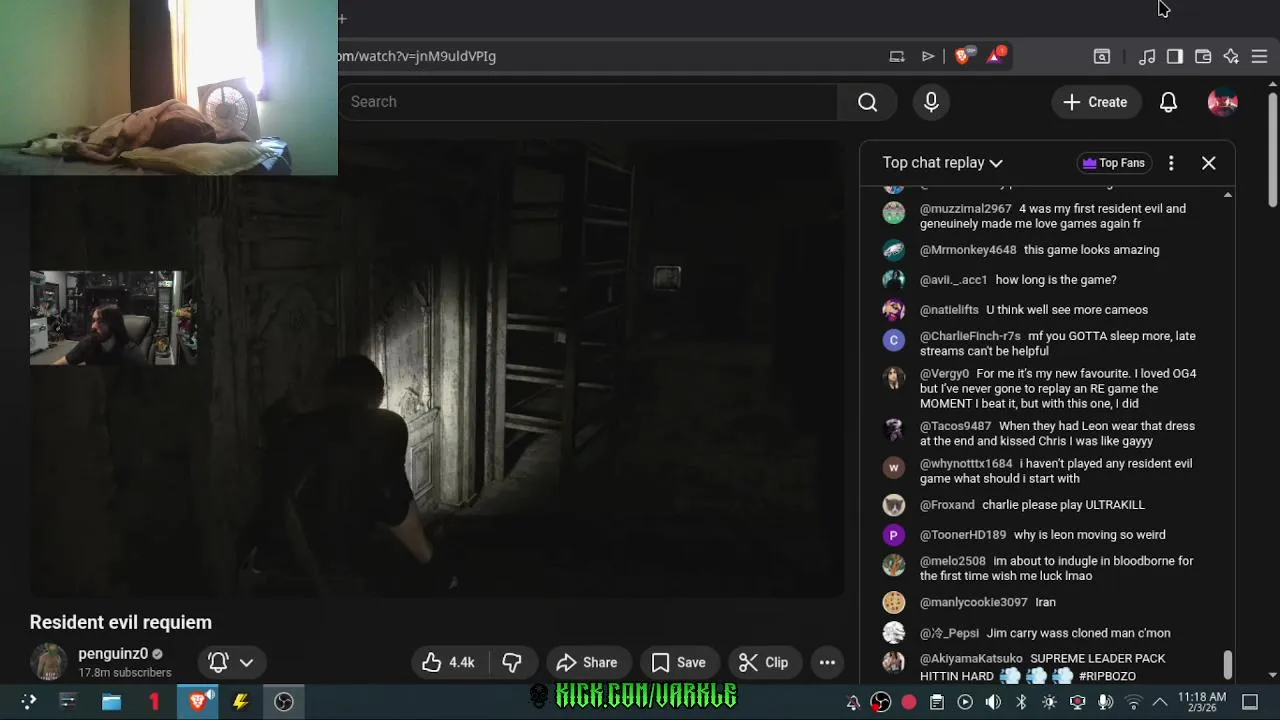Toggle notification bell for penguinz0 channel

tap(231, 662)
